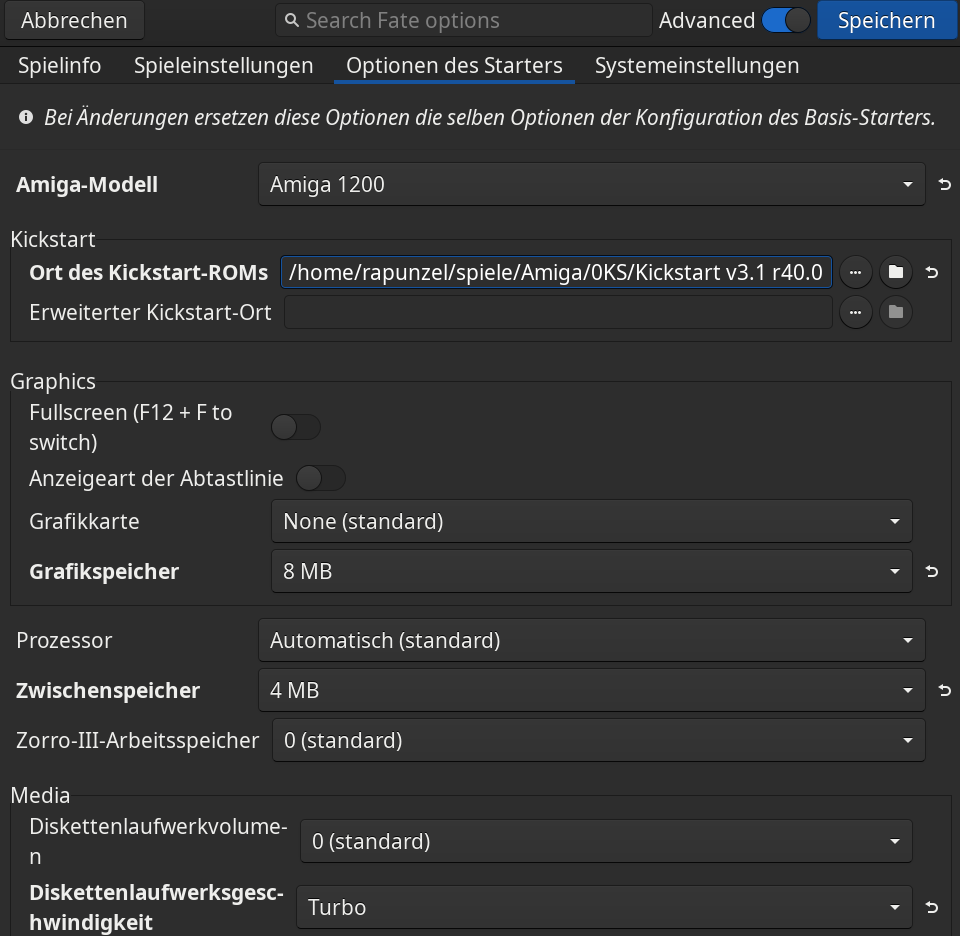The image size is (960, 936).
Task: Click the info icon beside the notice
Action: 26,117
